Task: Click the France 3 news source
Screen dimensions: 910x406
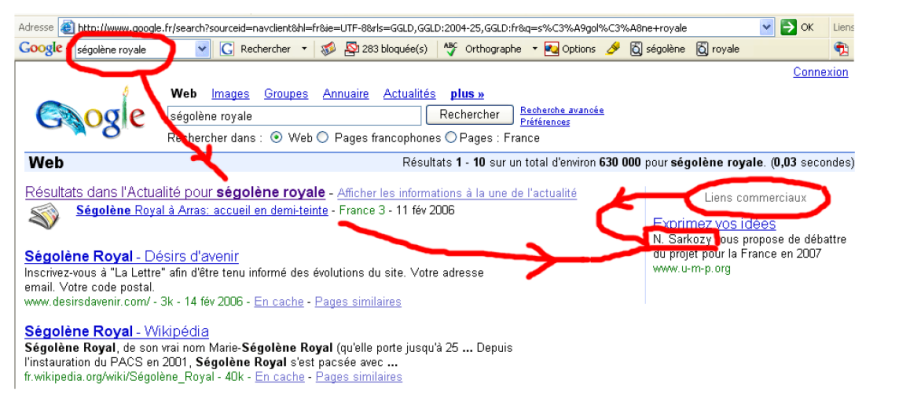Action: coord(362,210)
